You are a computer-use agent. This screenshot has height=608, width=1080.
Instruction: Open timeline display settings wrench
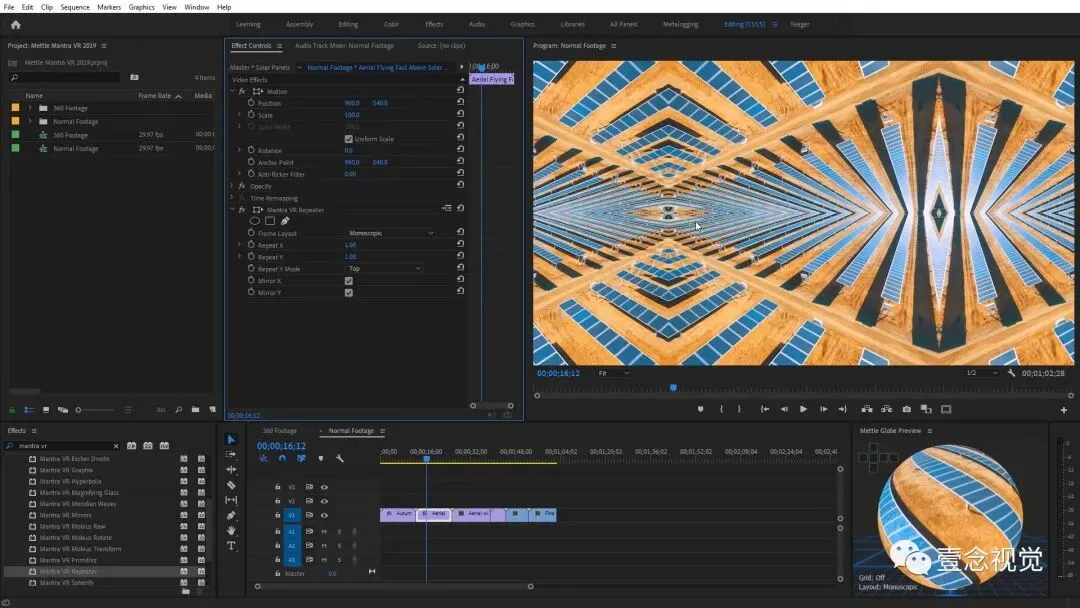(340, 458)
